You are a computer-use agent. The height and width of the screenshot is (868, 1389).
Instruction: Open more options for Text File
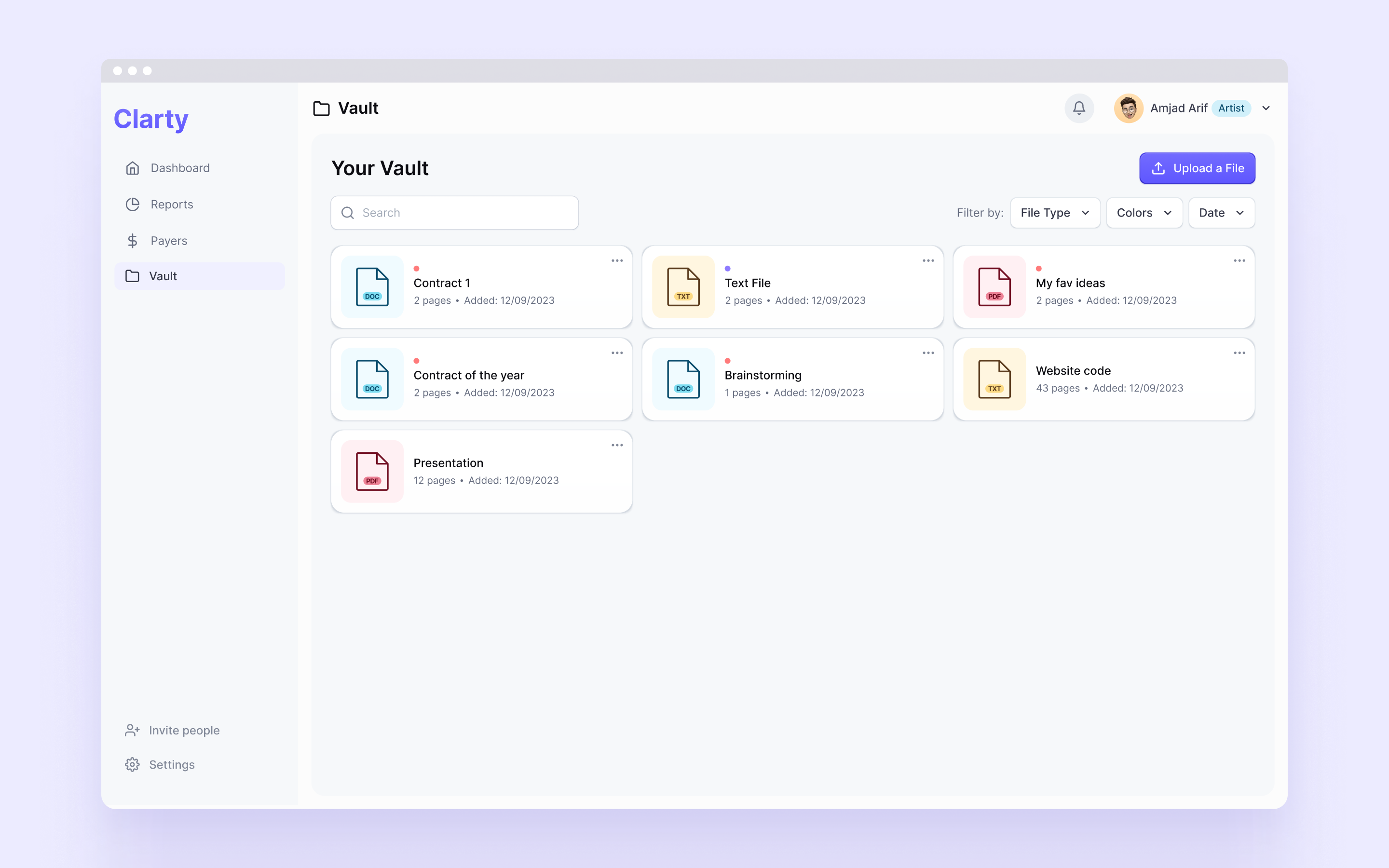coord(928,260)
